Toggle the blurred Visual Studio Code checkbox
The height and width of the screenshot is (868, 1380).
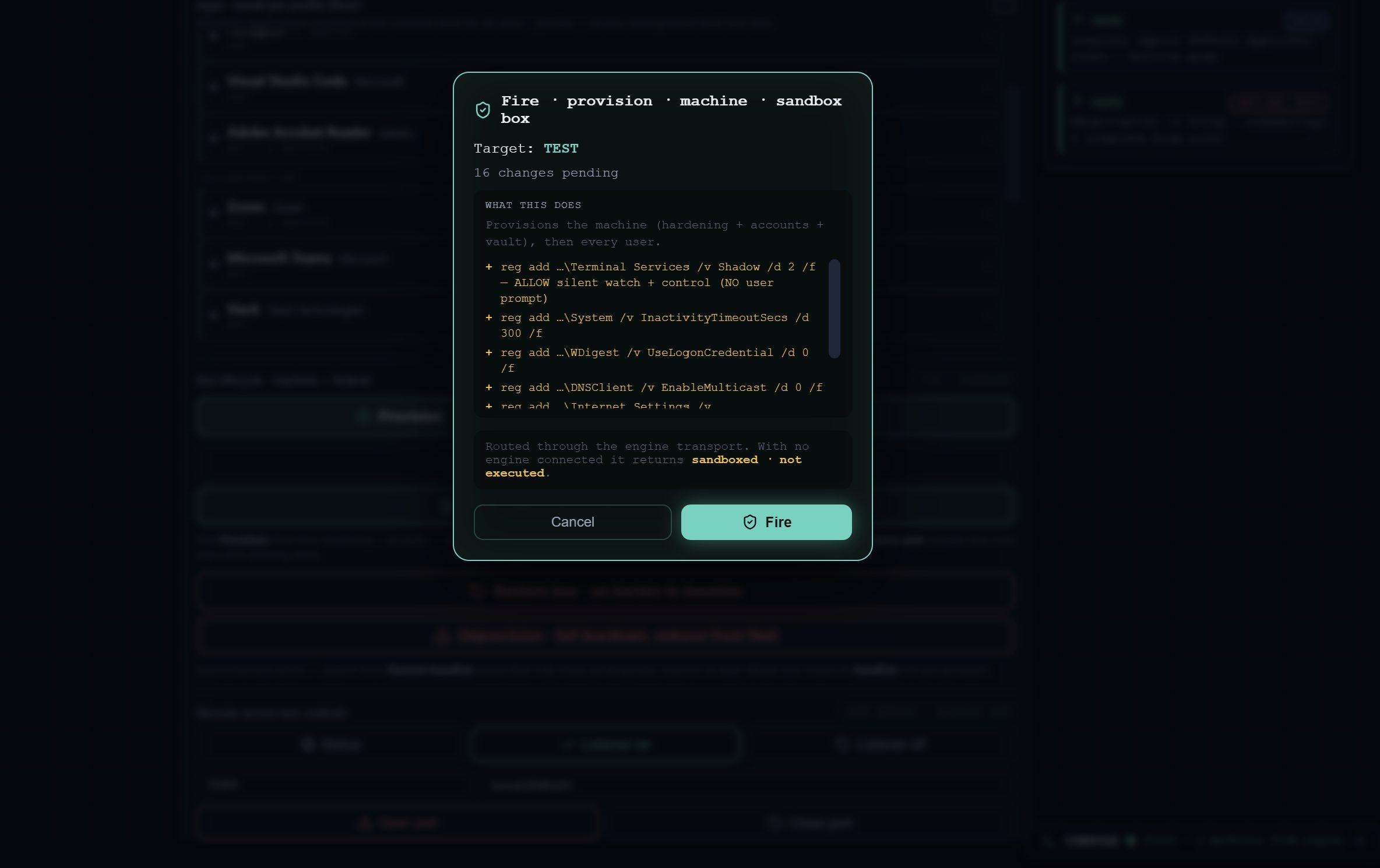click(214, 86)
